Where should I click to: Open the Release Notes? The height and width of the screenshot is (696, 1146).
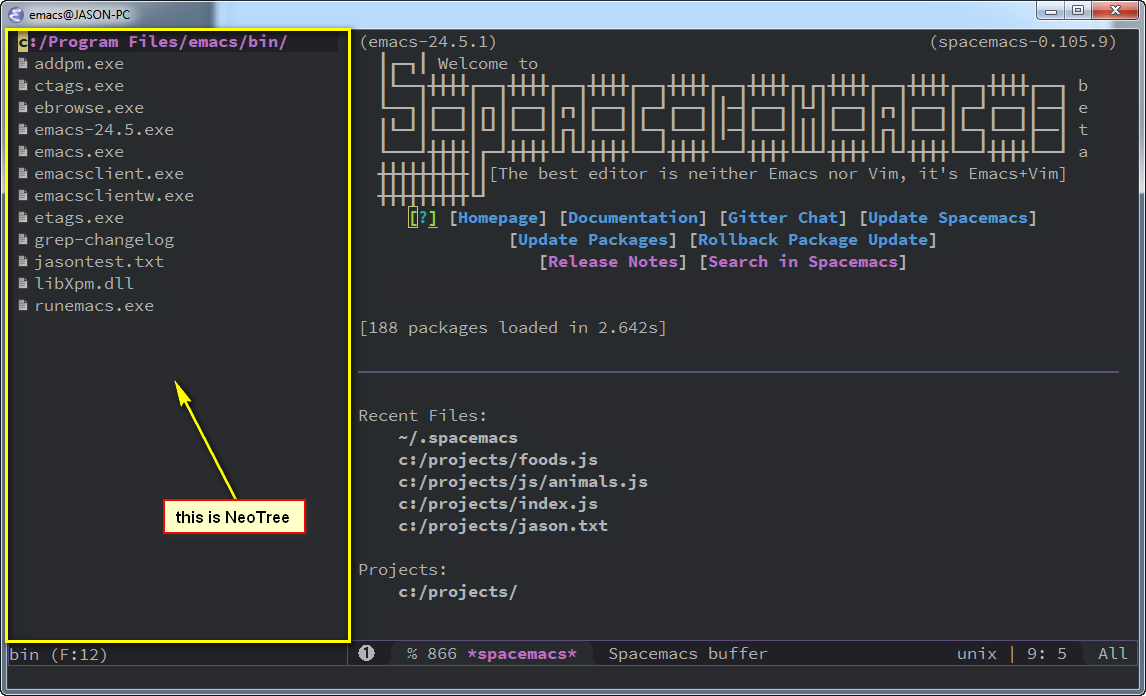pos(613,262)
